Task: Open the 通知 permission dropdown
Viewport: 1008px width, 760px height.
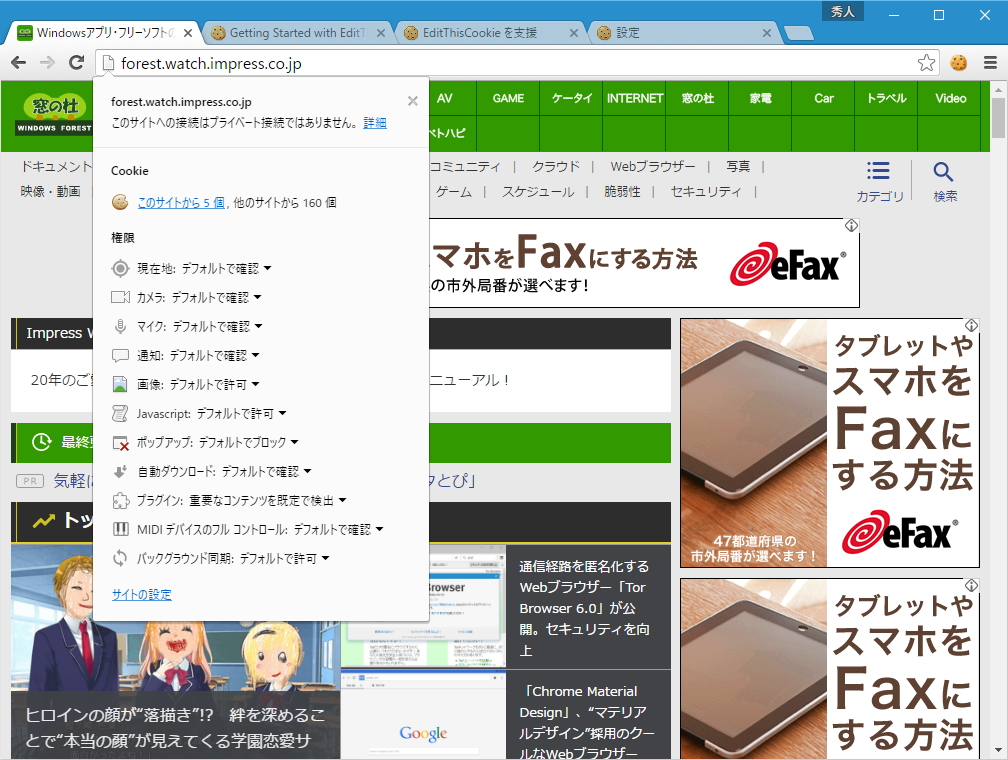Action: (255, 355)
